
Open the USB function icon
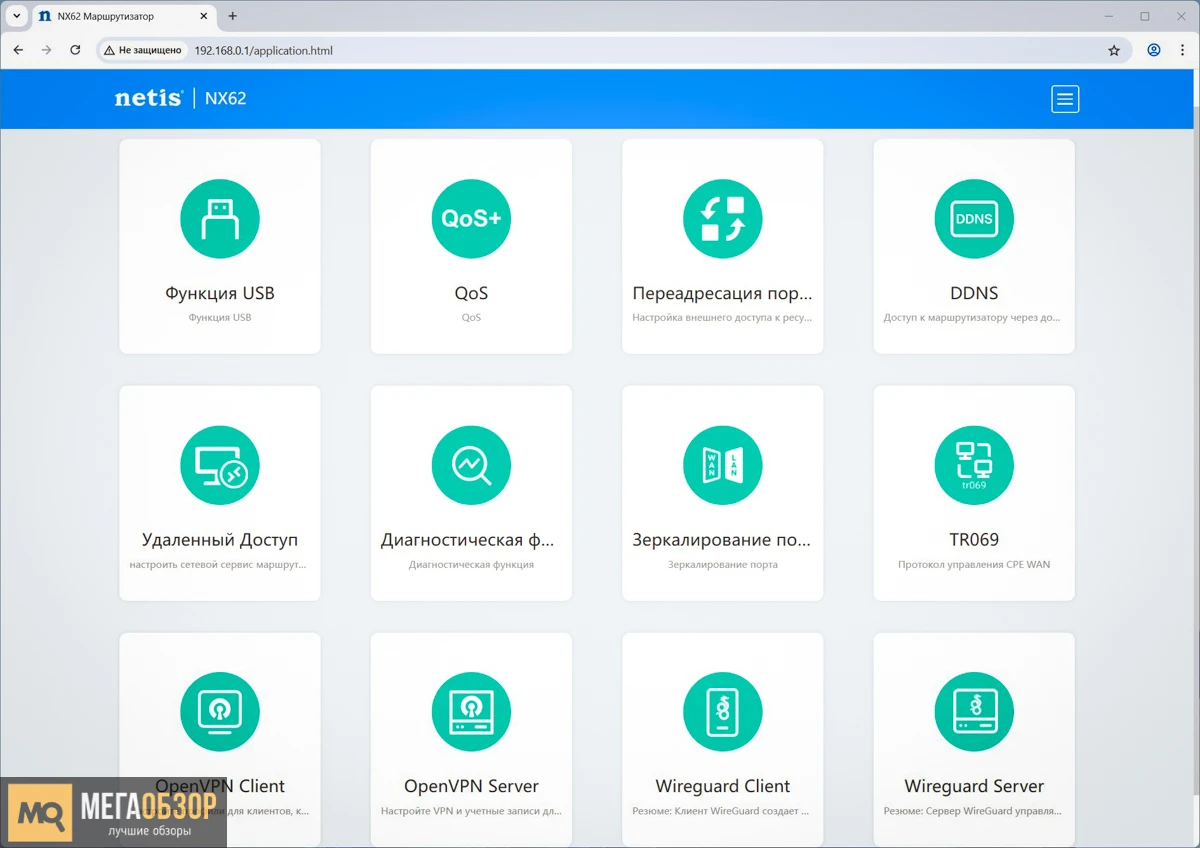[x=220, y=219]
